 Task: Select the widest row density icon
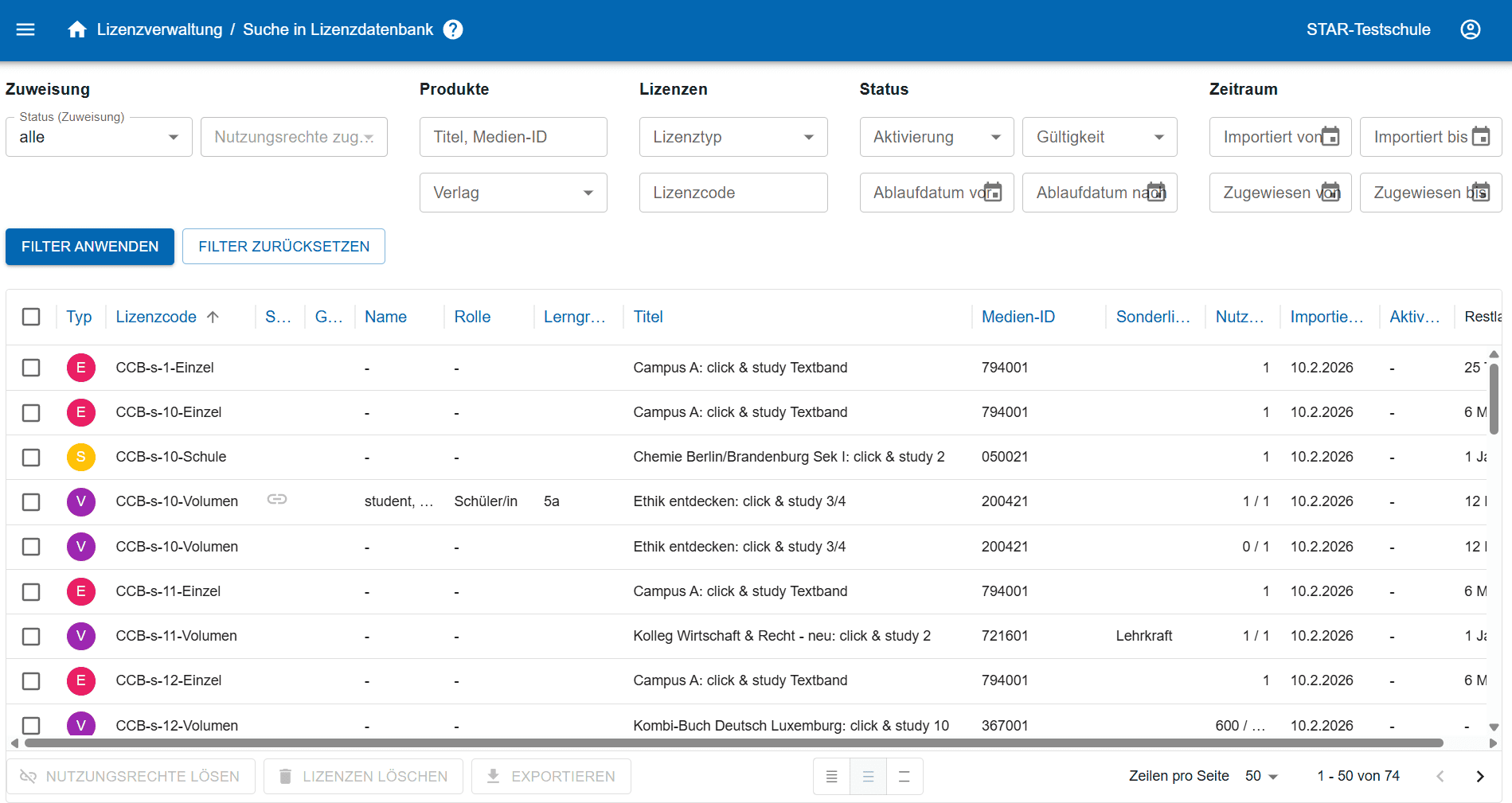point(904,777)
